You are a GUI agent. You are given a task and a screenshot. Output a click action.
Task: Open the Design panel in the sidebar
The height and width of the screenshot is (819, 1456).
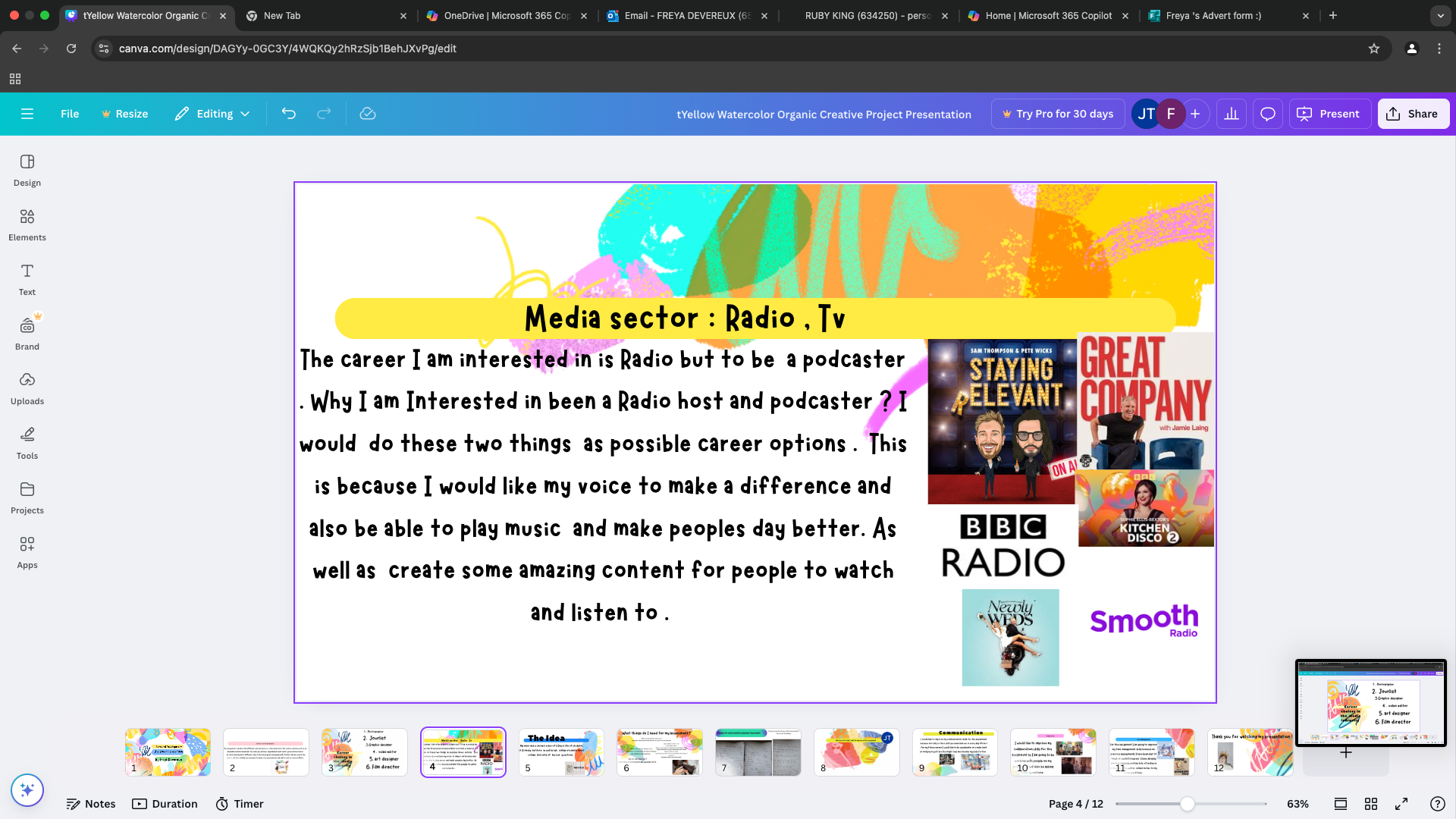27,171
